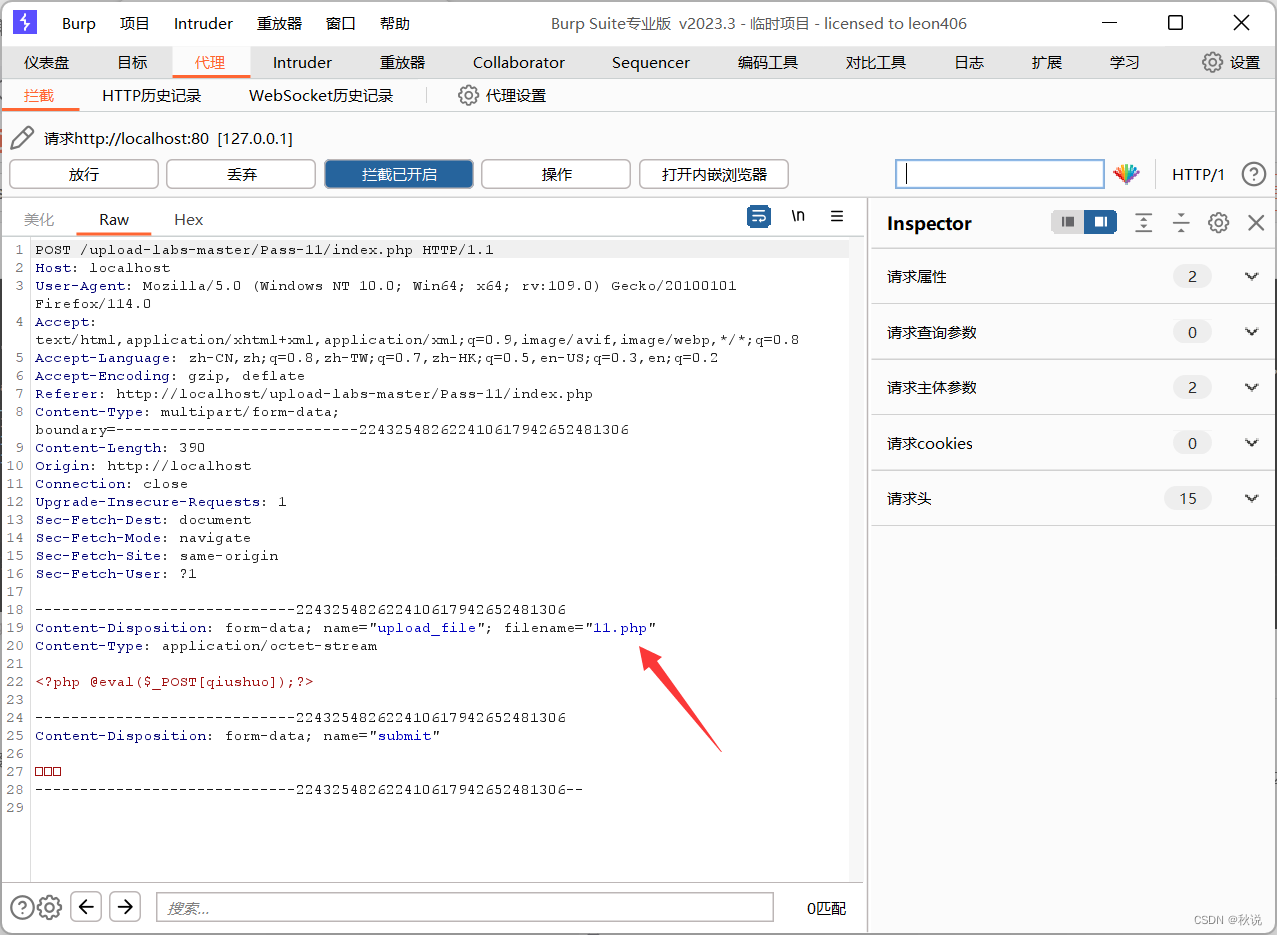Click the Content-Length: 390 header line
This screenshot has height=935, width=1277.
[120, 448]
